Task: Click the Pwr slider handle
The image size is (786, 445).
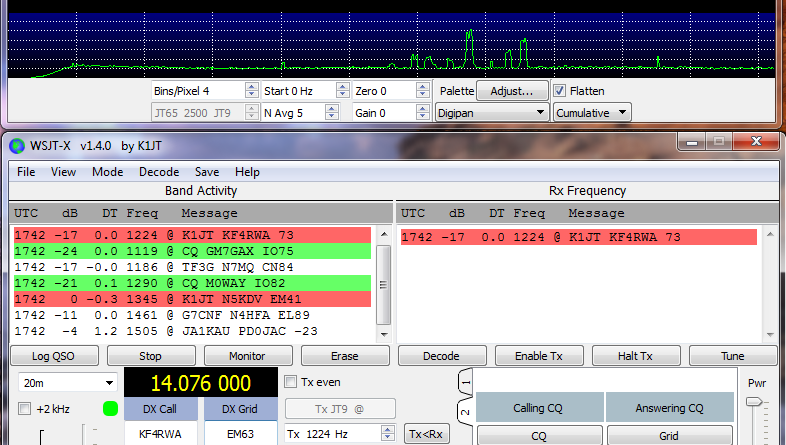Action: pos(753,401)
